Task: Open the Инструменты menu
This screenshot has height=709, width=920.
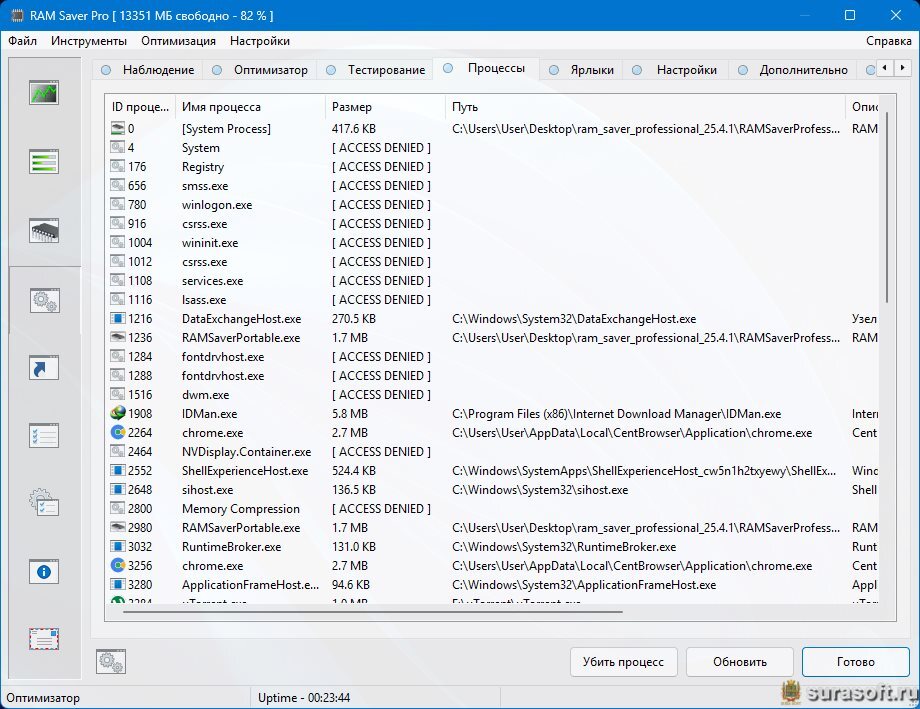Action: pyautogui.click(x=89, y=40)
